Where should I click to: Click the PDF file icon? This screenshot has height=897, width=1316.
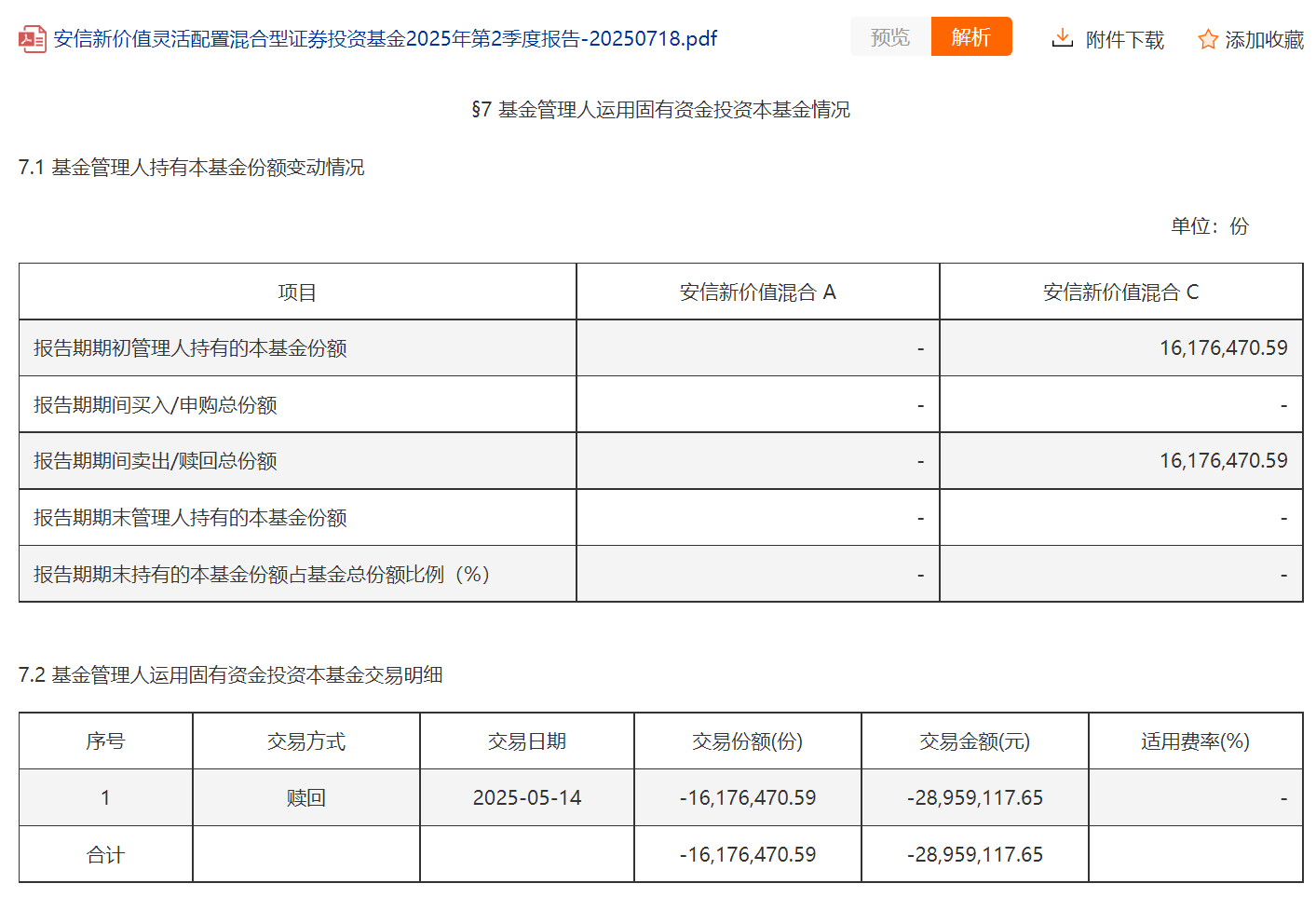click(33, 39)
